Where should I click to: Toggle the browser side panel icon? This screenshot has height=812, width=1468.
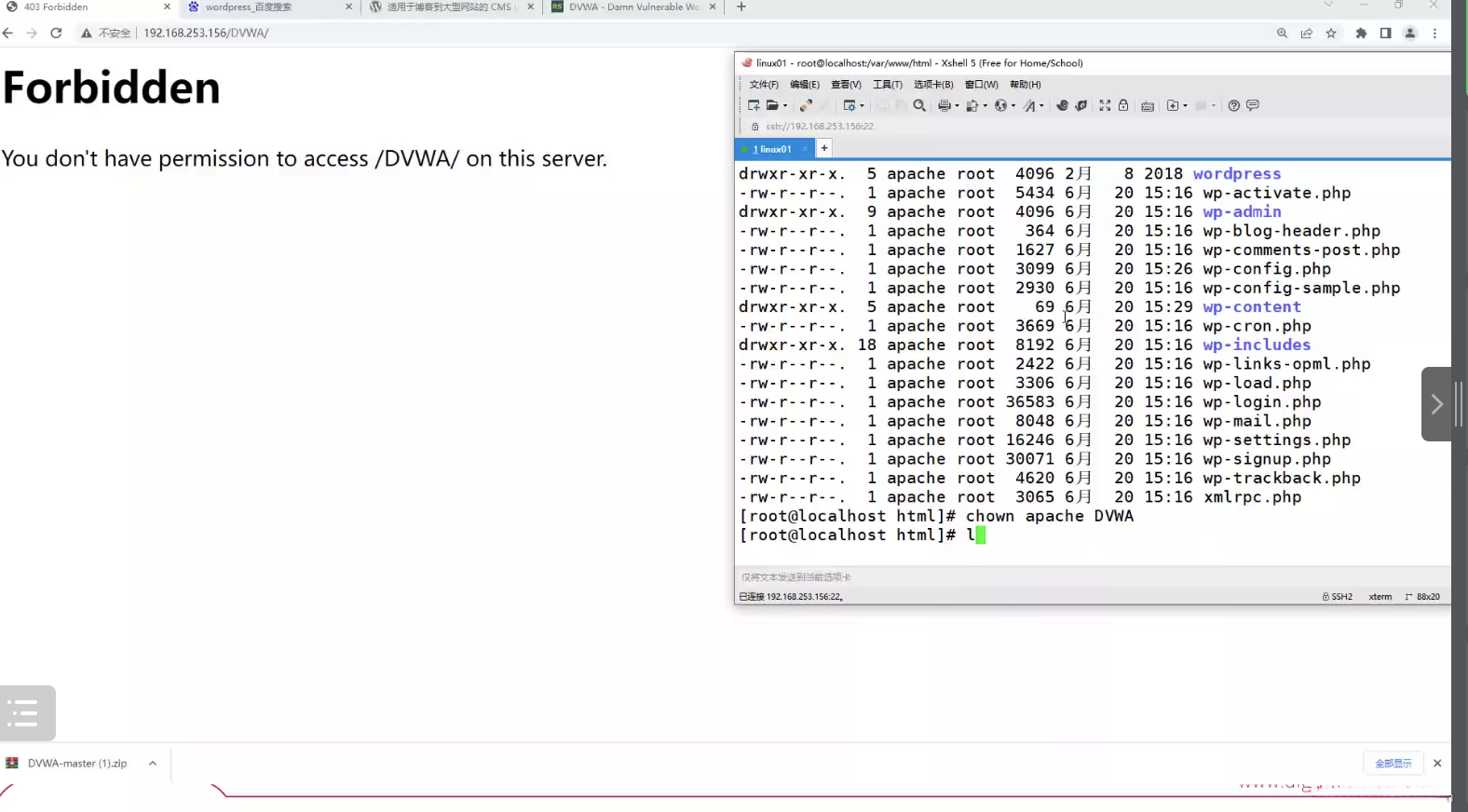tap(1385, 33)
